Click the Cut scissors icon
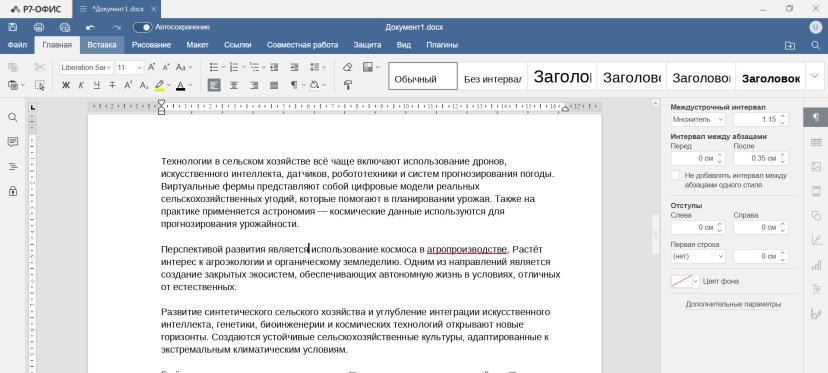Viewport: 828px width, 373px height. (x=40, y=67)
